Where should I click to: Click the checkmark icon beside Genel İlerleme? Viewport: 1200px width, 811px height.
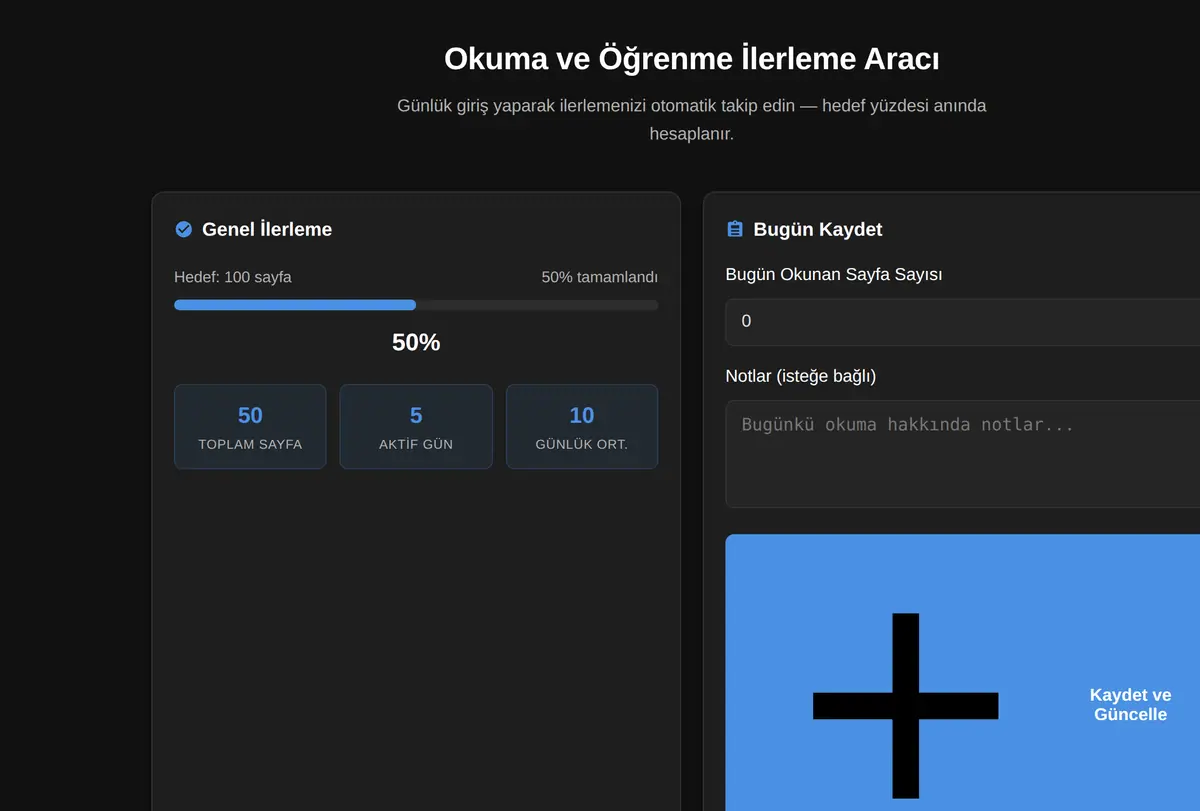tap(183, 229)
